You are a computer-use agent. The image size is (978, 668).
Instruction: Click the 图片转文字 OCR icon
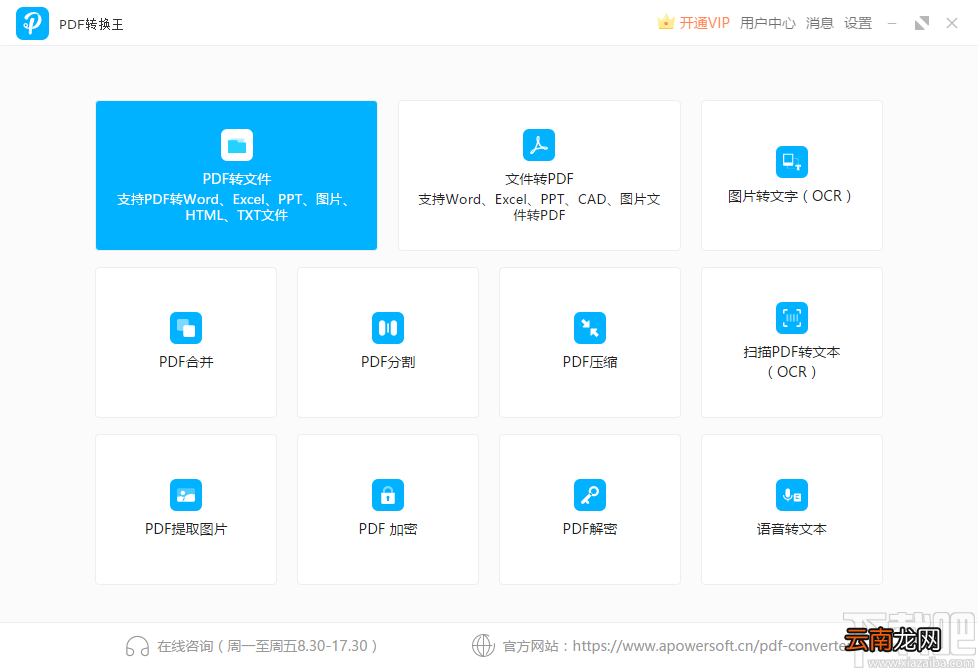(x=792, y=162)
